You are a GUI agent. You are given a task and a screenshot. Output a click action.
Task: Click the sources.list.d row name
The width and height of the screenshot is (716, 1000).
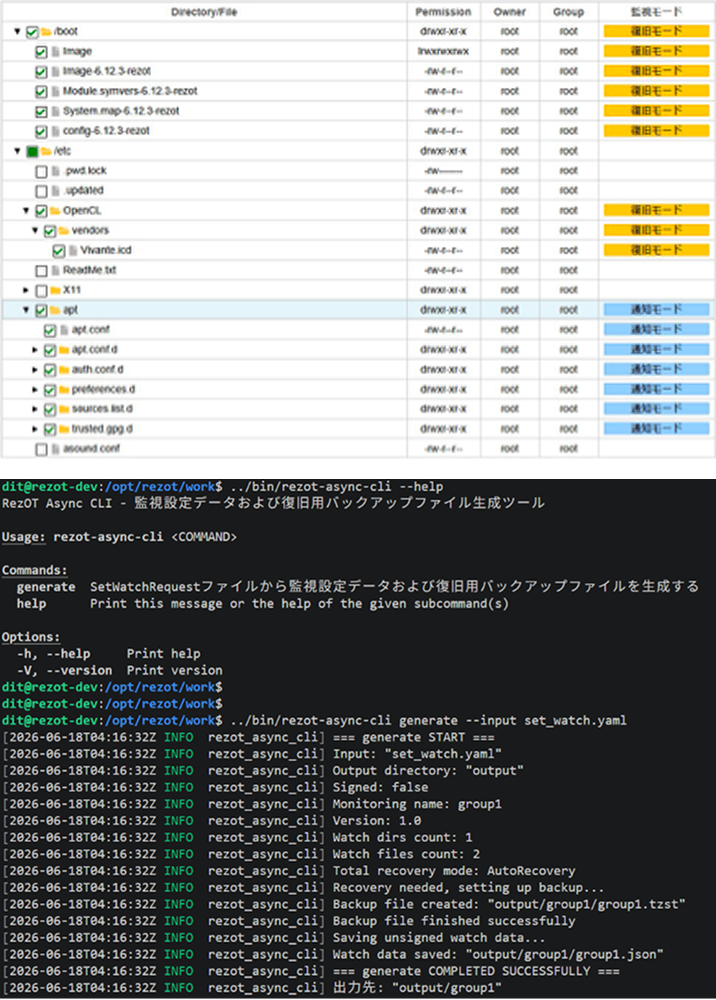click(102, 409)
